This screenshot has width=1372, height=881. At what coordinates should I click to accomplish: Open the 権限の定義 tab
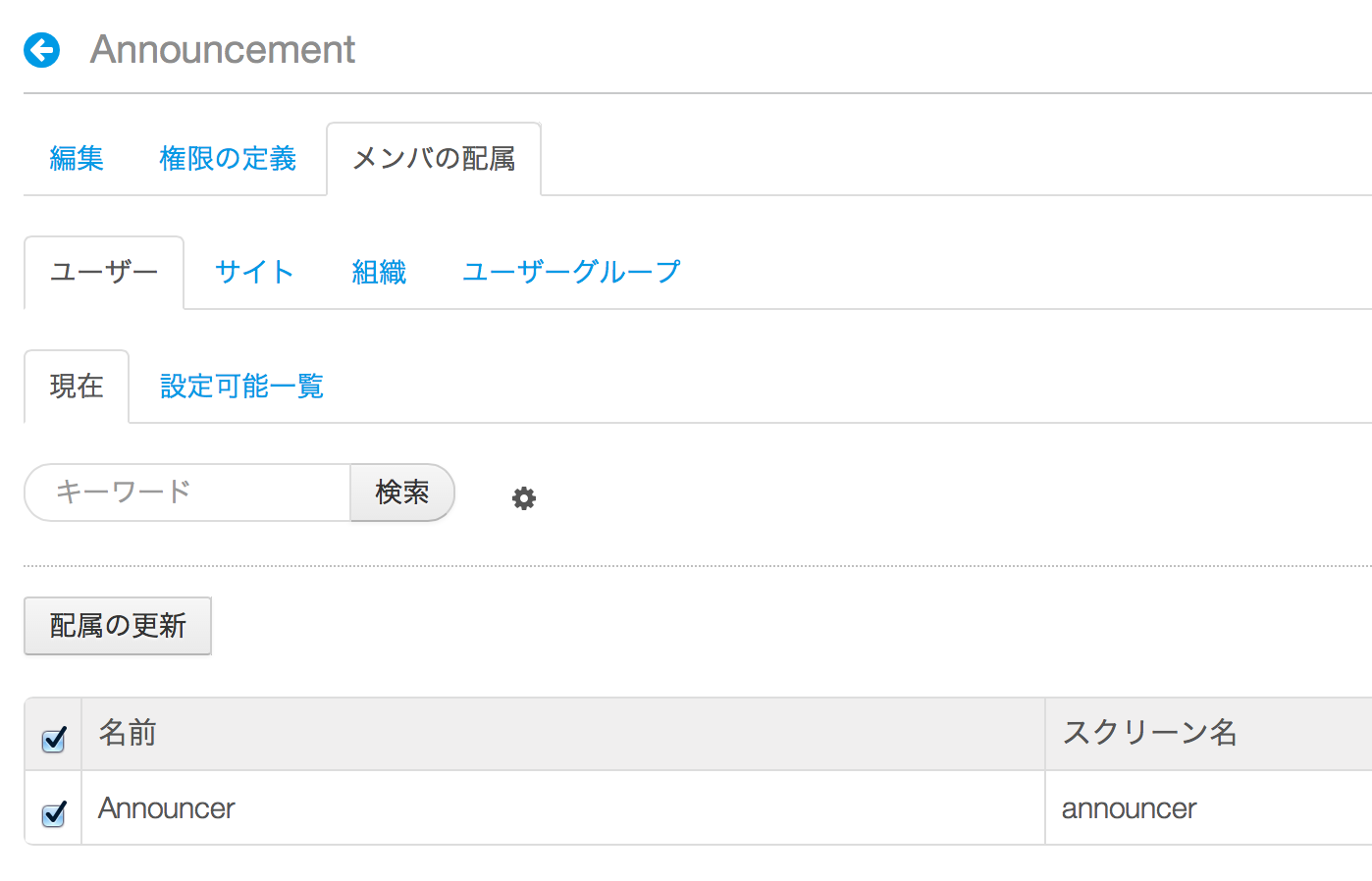(228, 159)
